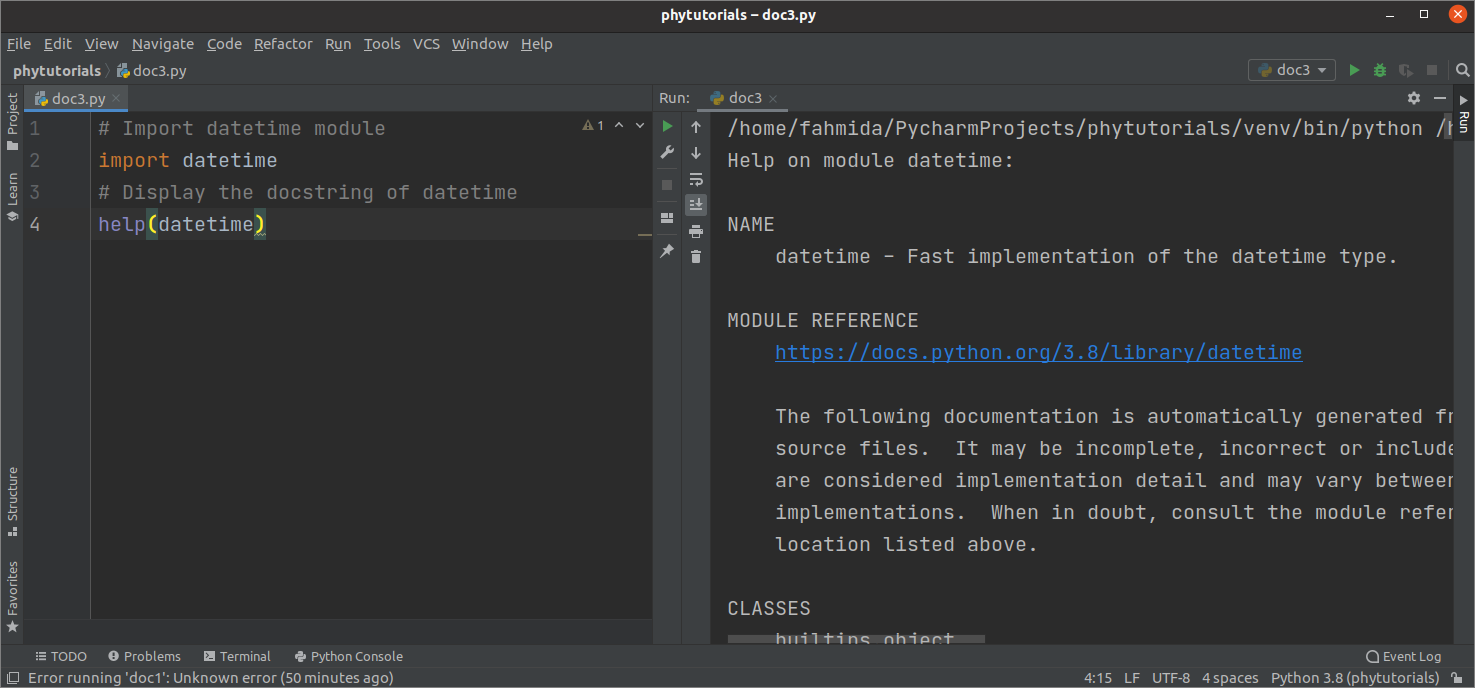Change file encoding UTF-8 in status bar
This screenshot has width=1475, height=688.
coord(1171,678)
